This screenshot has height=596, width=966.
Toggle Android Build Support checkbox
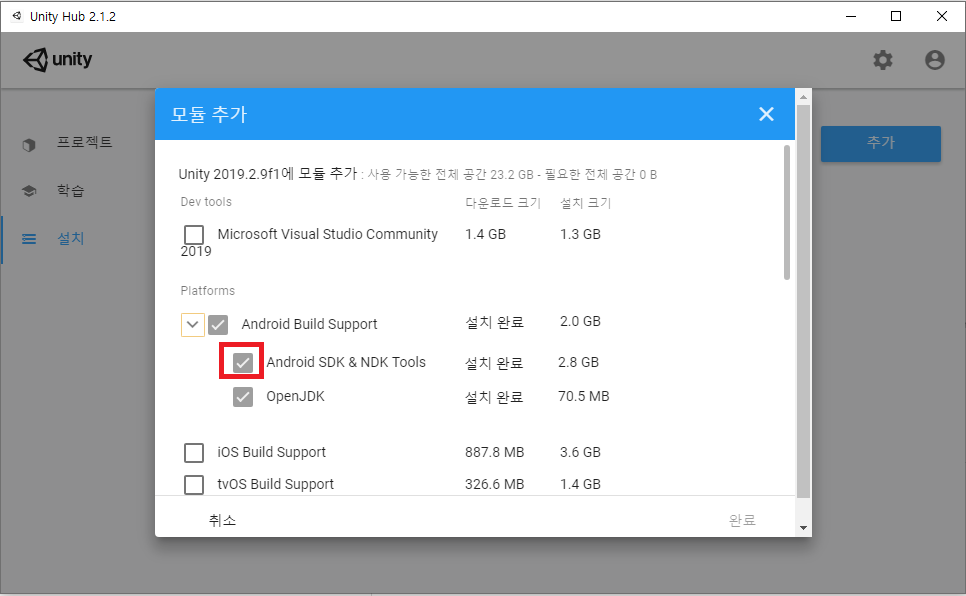(218, 324)
